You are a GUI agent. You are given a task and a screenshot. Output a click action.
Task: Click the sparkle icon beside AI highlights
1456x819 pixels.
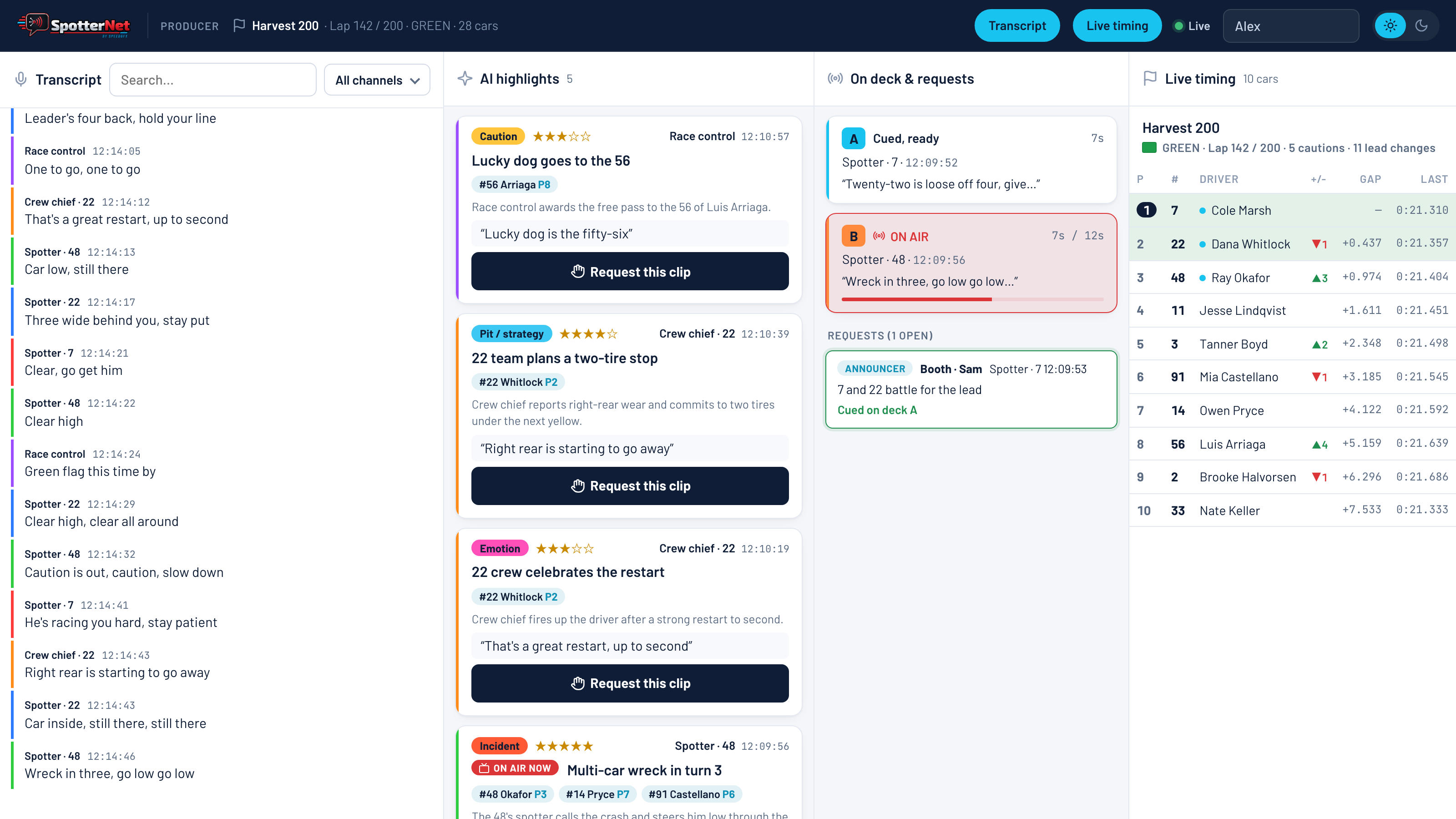pos(465,79)
